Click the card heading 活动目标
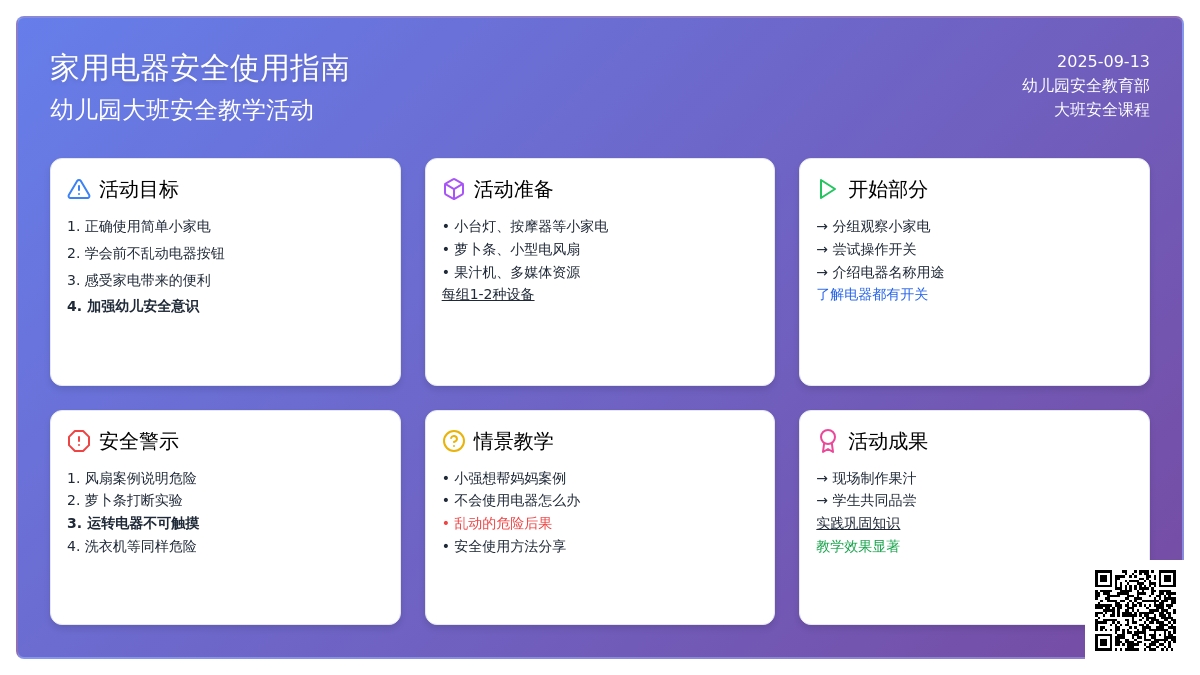 [x=139, y=189]
